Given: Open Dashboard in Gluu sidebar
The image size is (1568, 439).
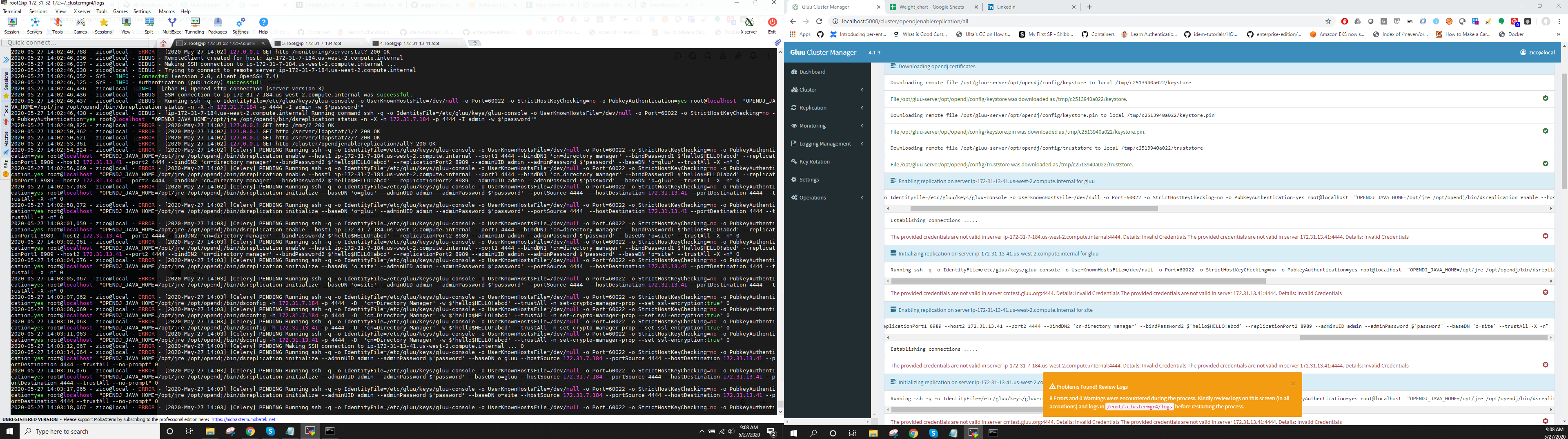Looking at the screenshot, I should (827, 72).
